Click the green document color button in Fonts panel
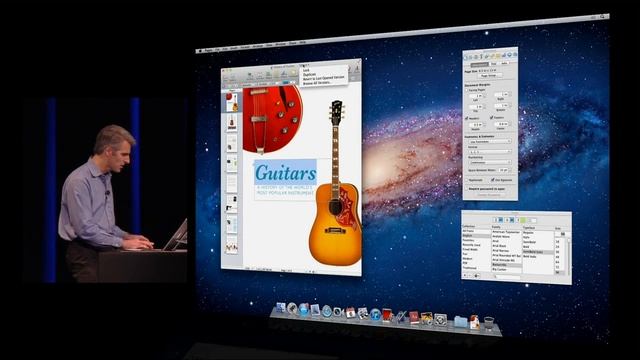 click(x=523, y=220)
